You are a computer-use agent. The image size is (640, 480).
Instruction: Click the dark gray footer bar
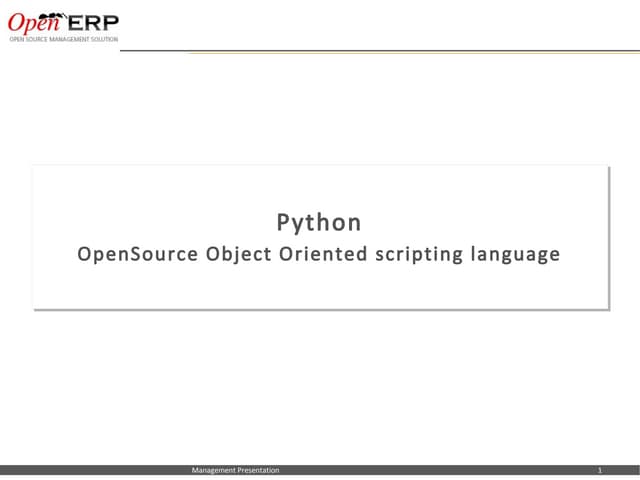(x=420, y=470)
